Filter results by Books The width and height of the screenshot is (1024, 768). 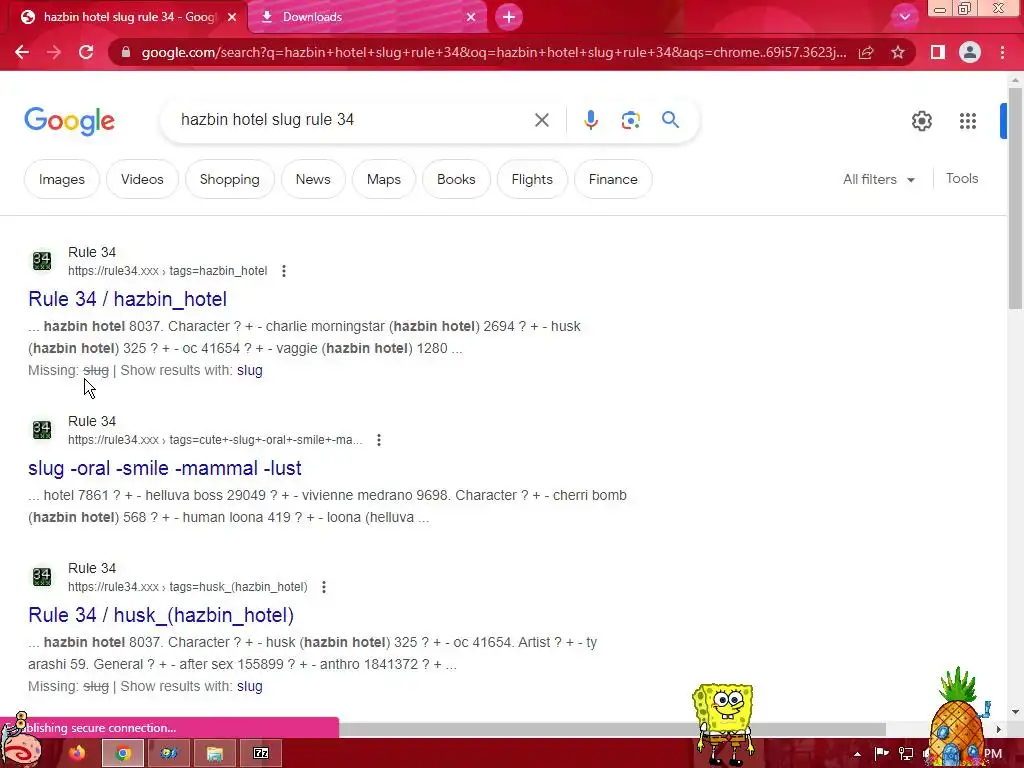[456, 179]
